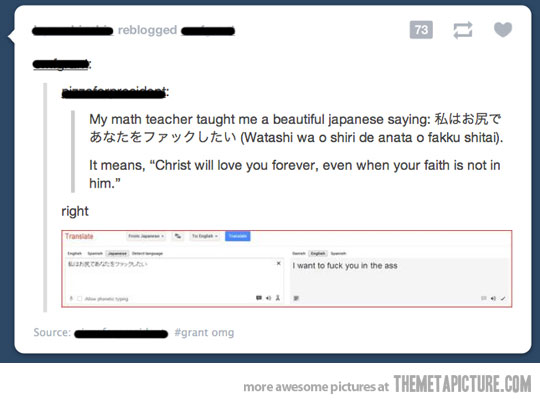Open the input tools keyboard icon

[259, 298]
